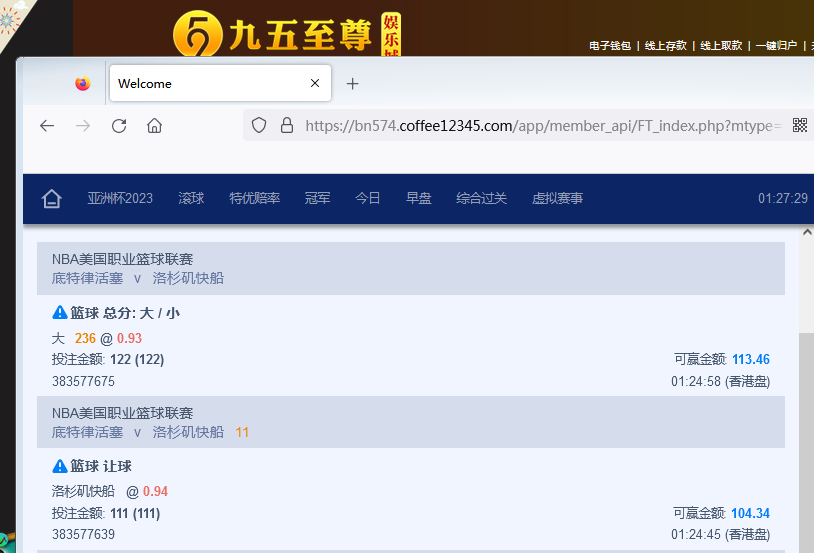Go to 综合过关 section
This screenshot has height=553, width=814.
coord(481,199)
